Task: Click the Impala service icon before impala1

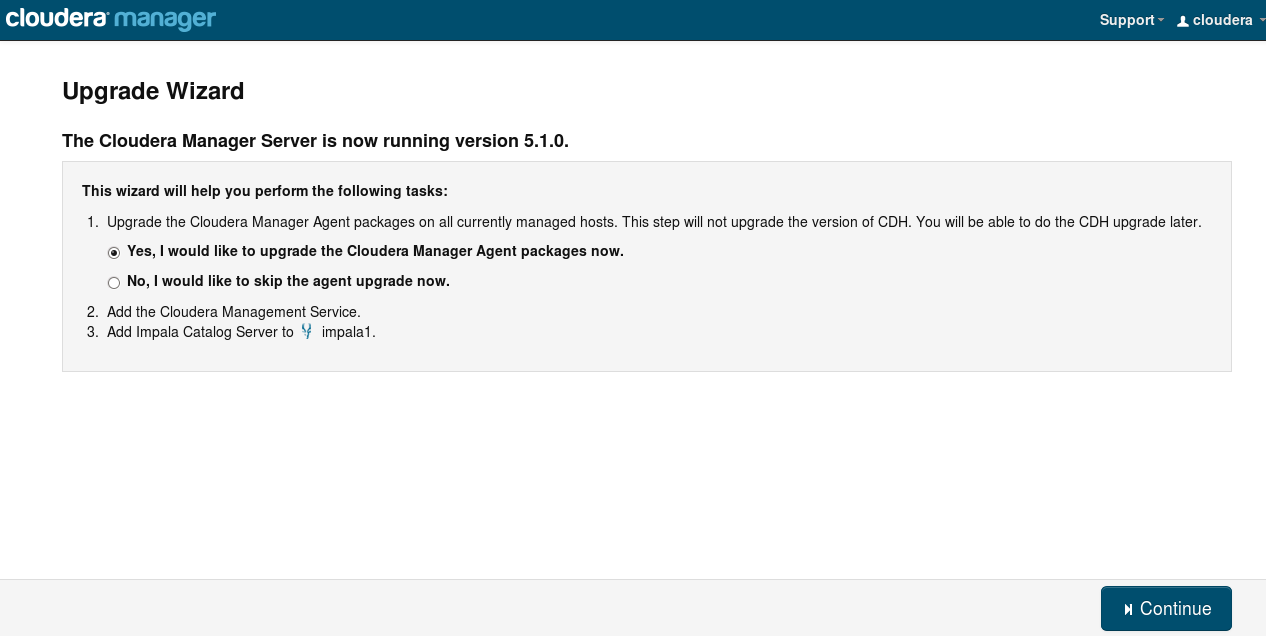Action: coord(307,331)
